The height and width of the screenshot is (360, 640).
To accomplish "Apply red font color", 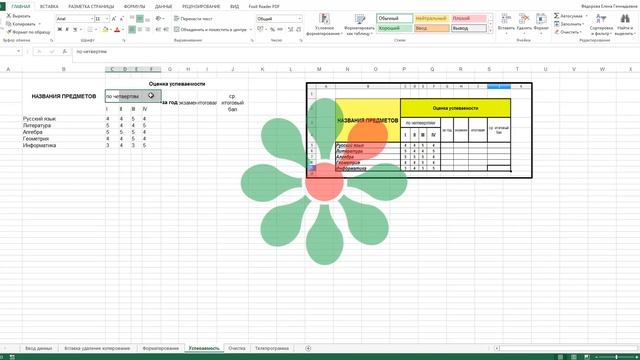I will (117, 29).
